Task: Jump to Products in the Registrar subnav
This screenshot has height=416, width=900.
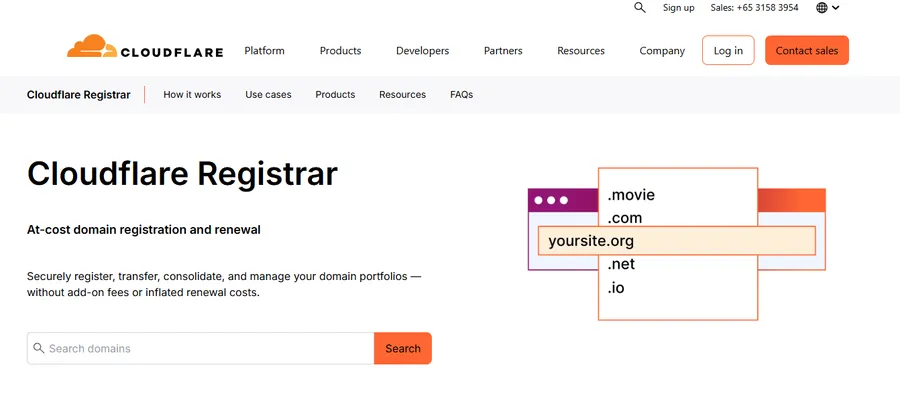Action: click(335, 95)
